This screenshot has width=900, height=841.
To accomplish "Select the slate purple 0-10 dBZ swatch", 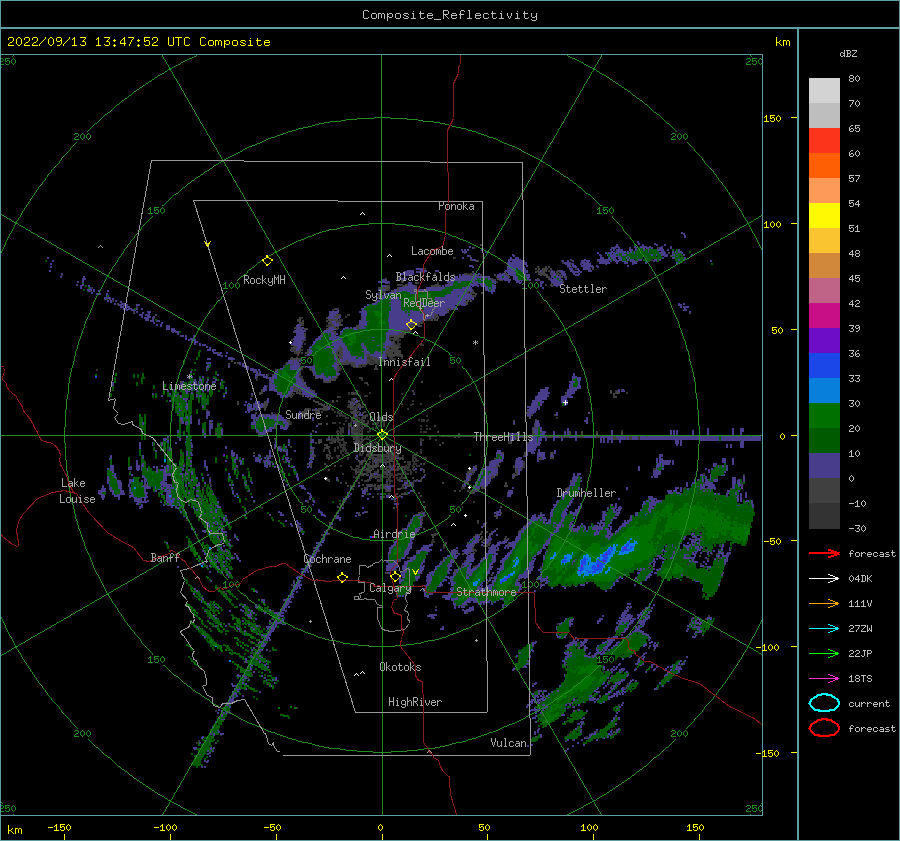I will [824, 466].
